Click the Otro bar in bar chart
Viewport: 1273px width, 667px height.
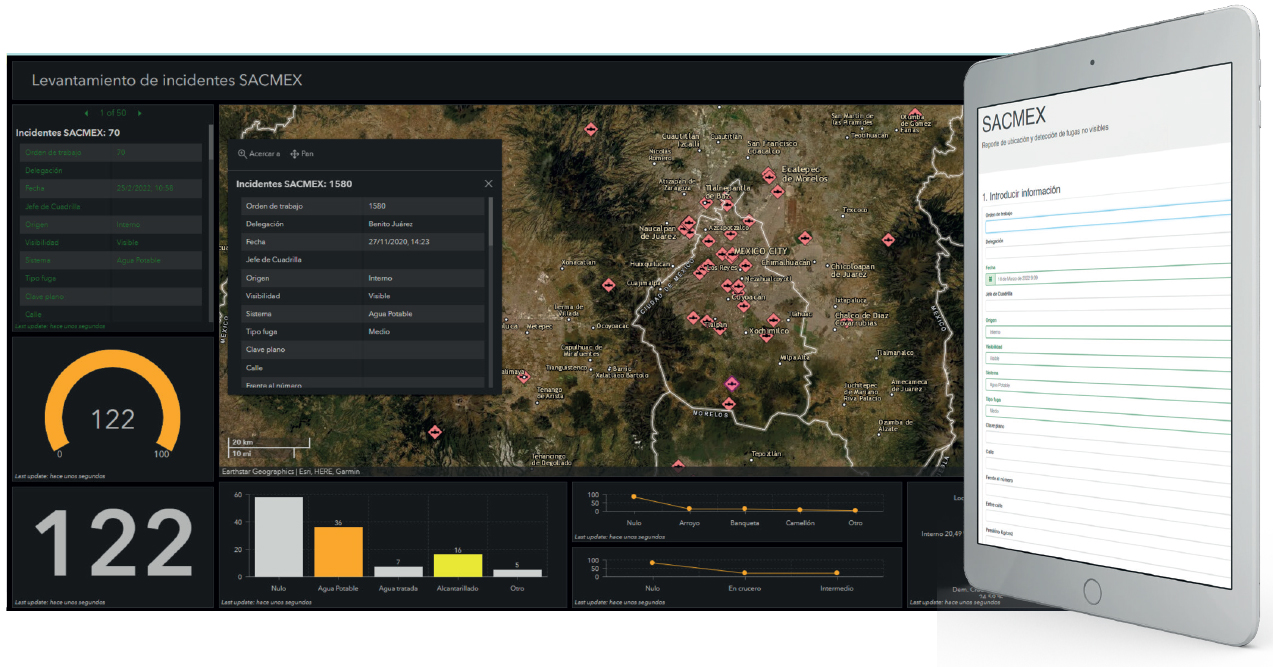(518, 573)
